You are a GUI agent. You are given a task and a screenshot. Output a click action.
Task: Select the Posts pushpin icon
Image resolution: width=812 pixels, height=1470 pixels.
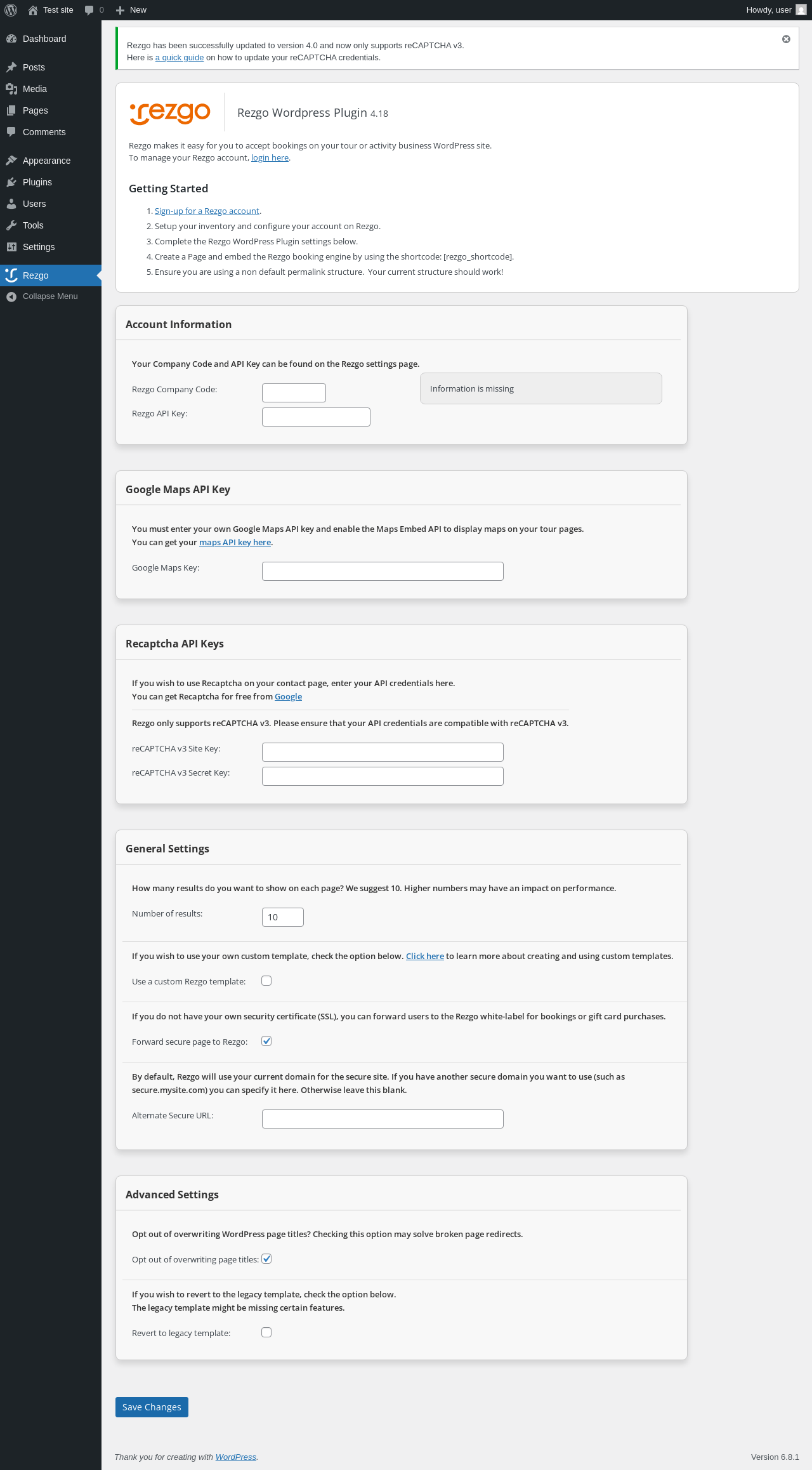point(11,67)
